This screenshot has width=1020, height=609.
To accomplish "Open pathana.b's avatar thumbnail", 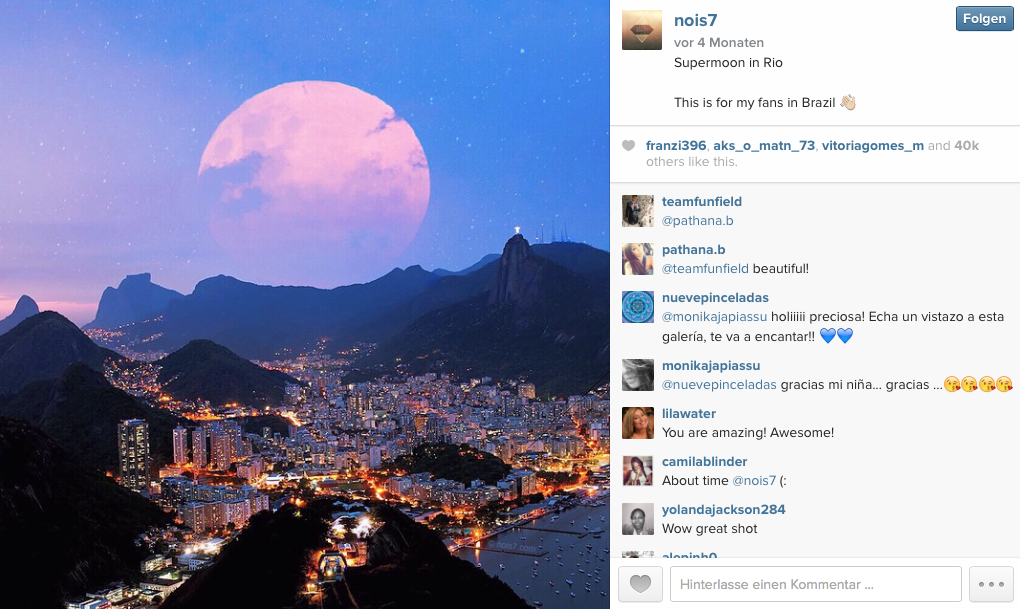I will (x=638, y=259).
